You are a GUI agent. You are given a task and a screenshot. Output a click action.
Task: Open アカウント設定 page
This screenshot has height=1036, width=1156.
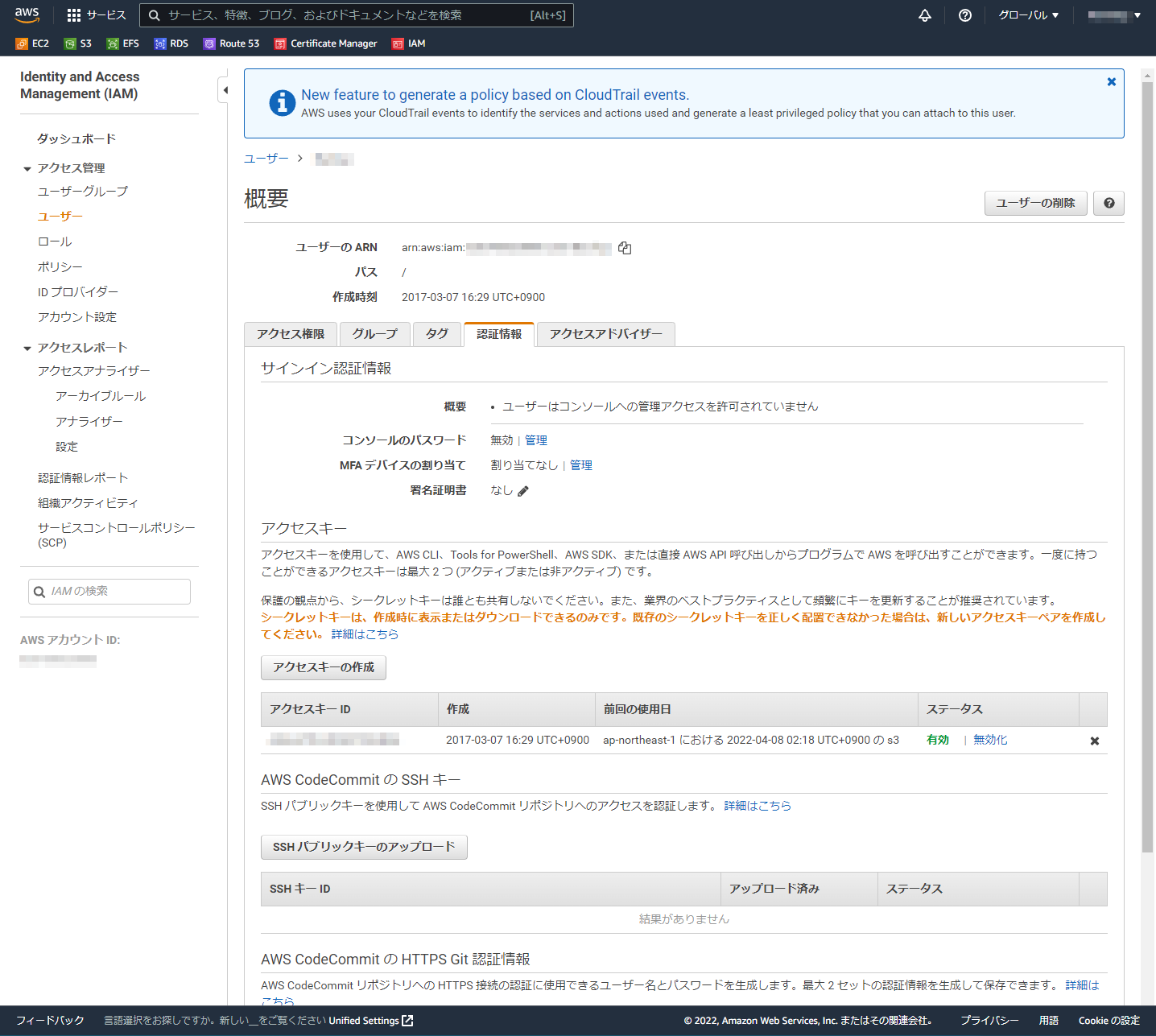(x=77, y=316)
